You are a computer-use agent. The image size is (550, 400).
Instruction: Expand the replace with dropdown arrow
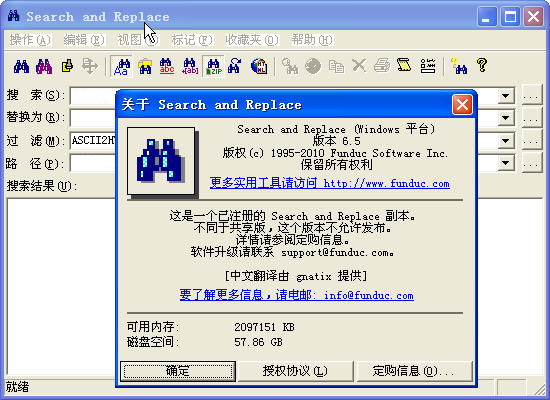(x=506, y=118)
